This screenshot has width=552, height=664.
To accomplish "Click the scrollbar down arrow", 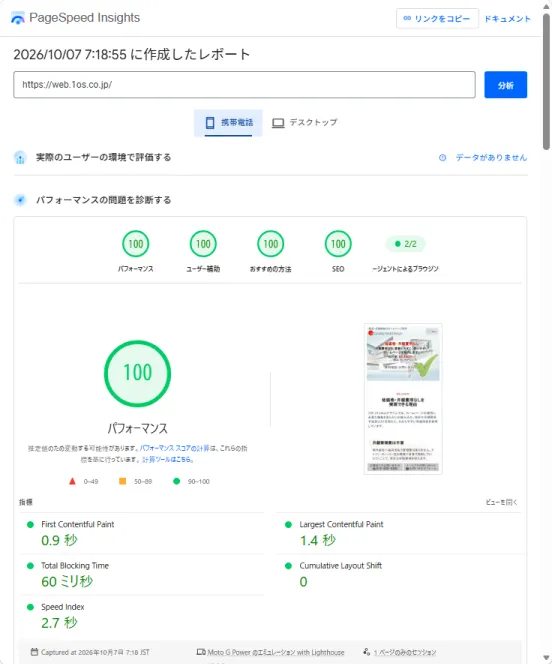I will (x=546, y=658).
